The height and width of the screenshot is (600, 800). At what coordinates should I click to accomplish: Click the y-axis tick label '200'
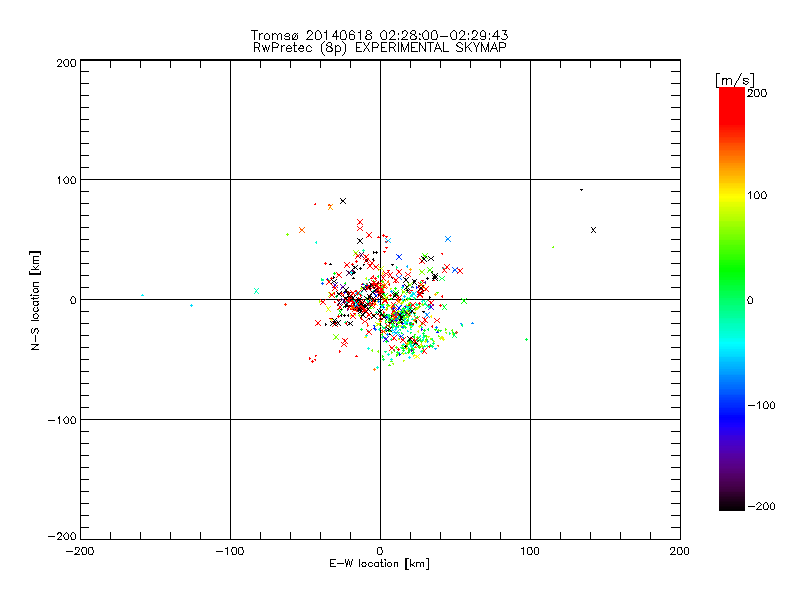(x=66, y=63)
